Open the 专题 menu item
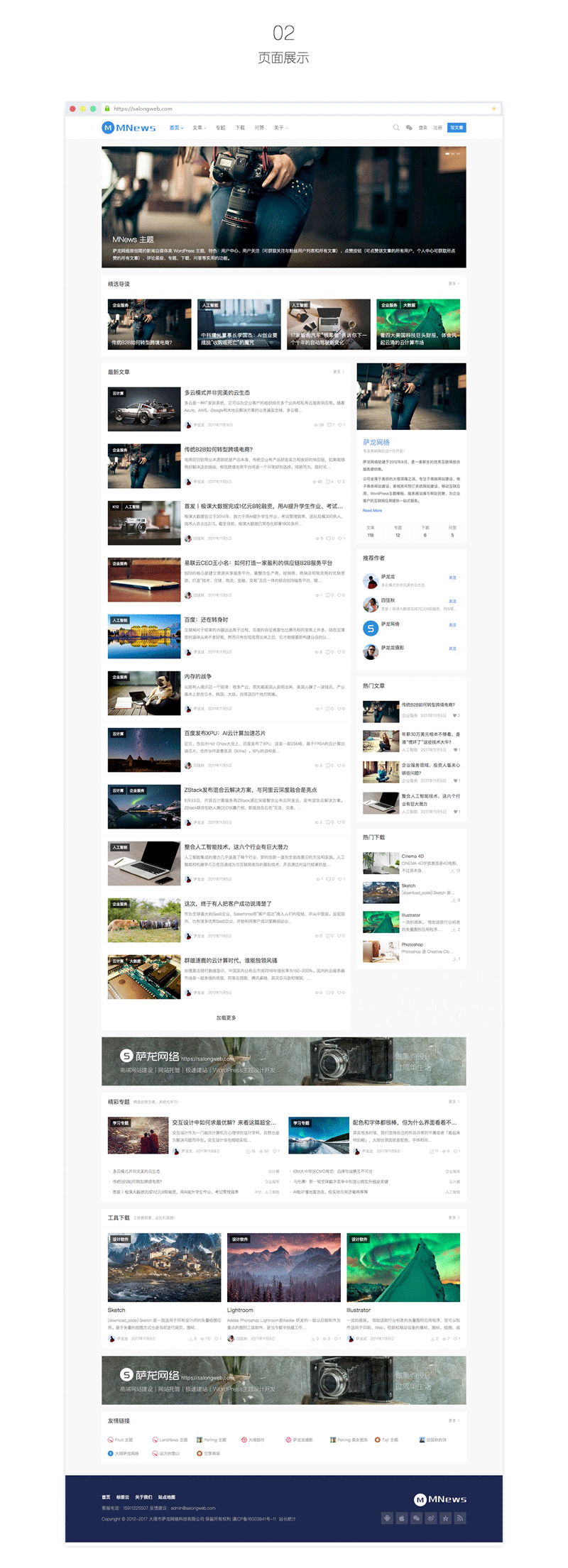 pos(221,128)
